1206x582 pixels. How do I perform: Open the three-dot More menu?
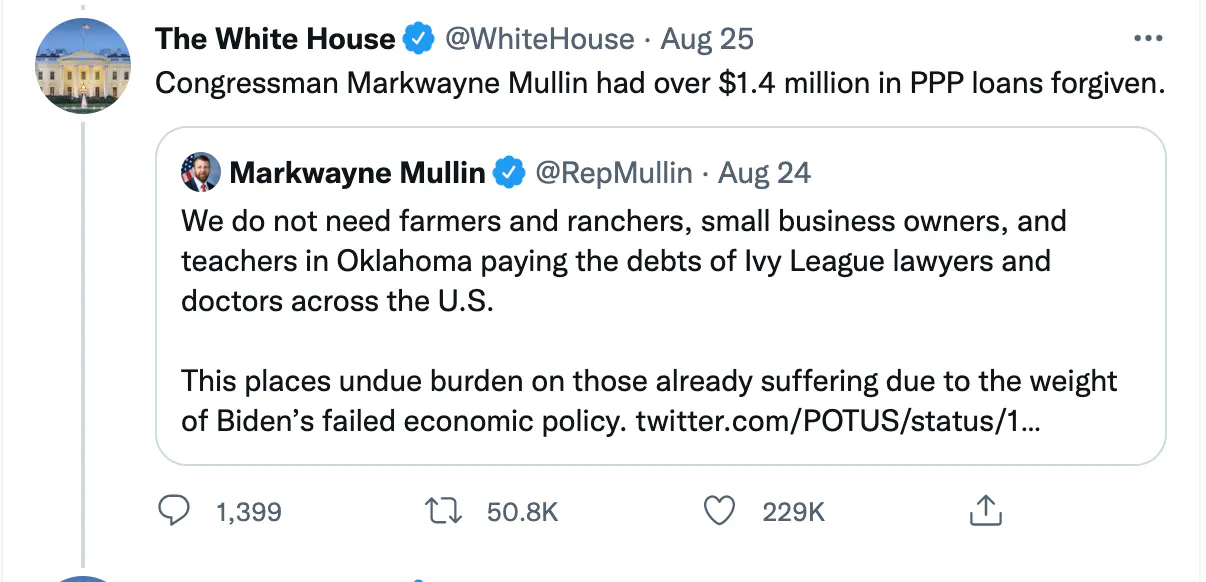click(x=1147, y=40)
